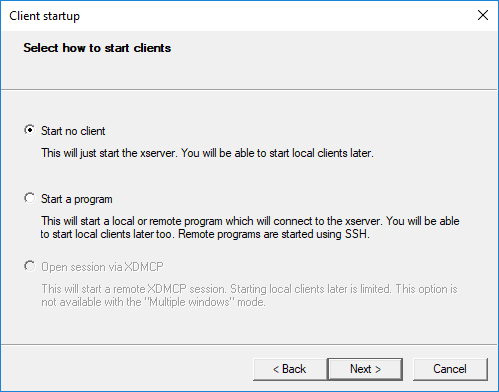Image resolution: width=499 pixels, height=392 pixels.
Task: Select the greyed Open session via XDMCP radio
Action: [x=30, y=266]
